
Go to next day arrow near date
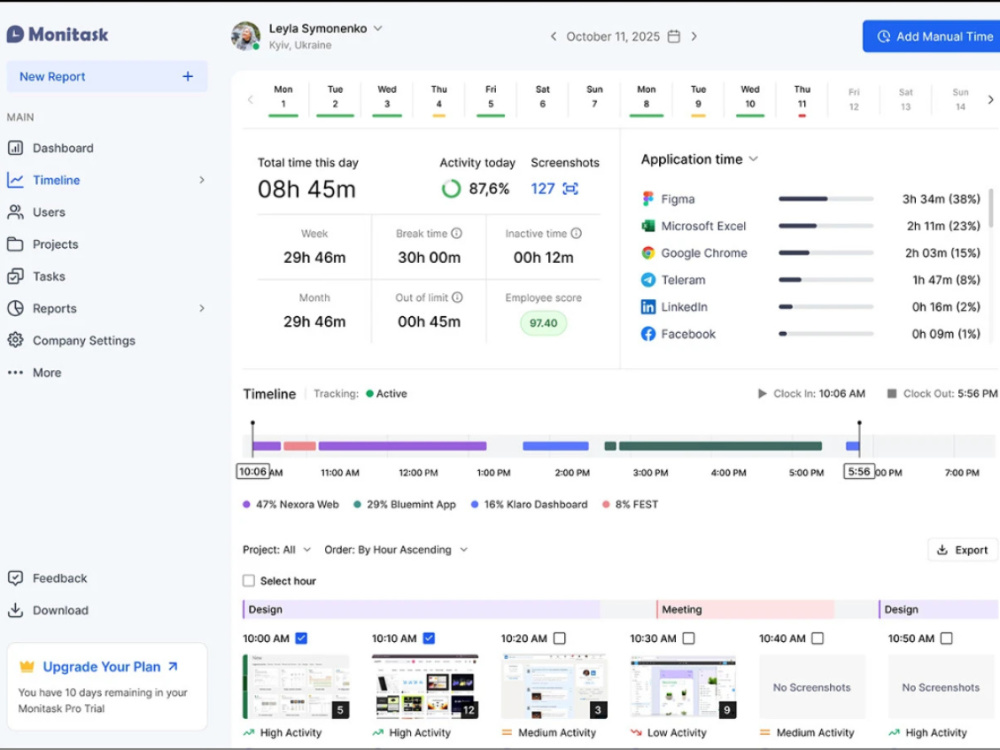(x=695, y=36)
